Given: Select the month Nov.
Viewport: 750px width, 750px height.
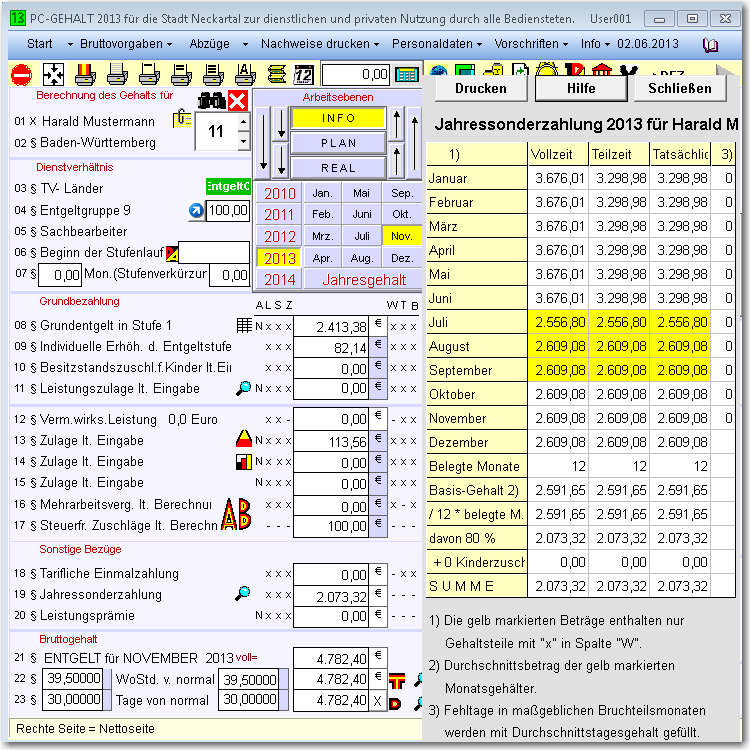Looking at the screenshot, I should point(401,236).
